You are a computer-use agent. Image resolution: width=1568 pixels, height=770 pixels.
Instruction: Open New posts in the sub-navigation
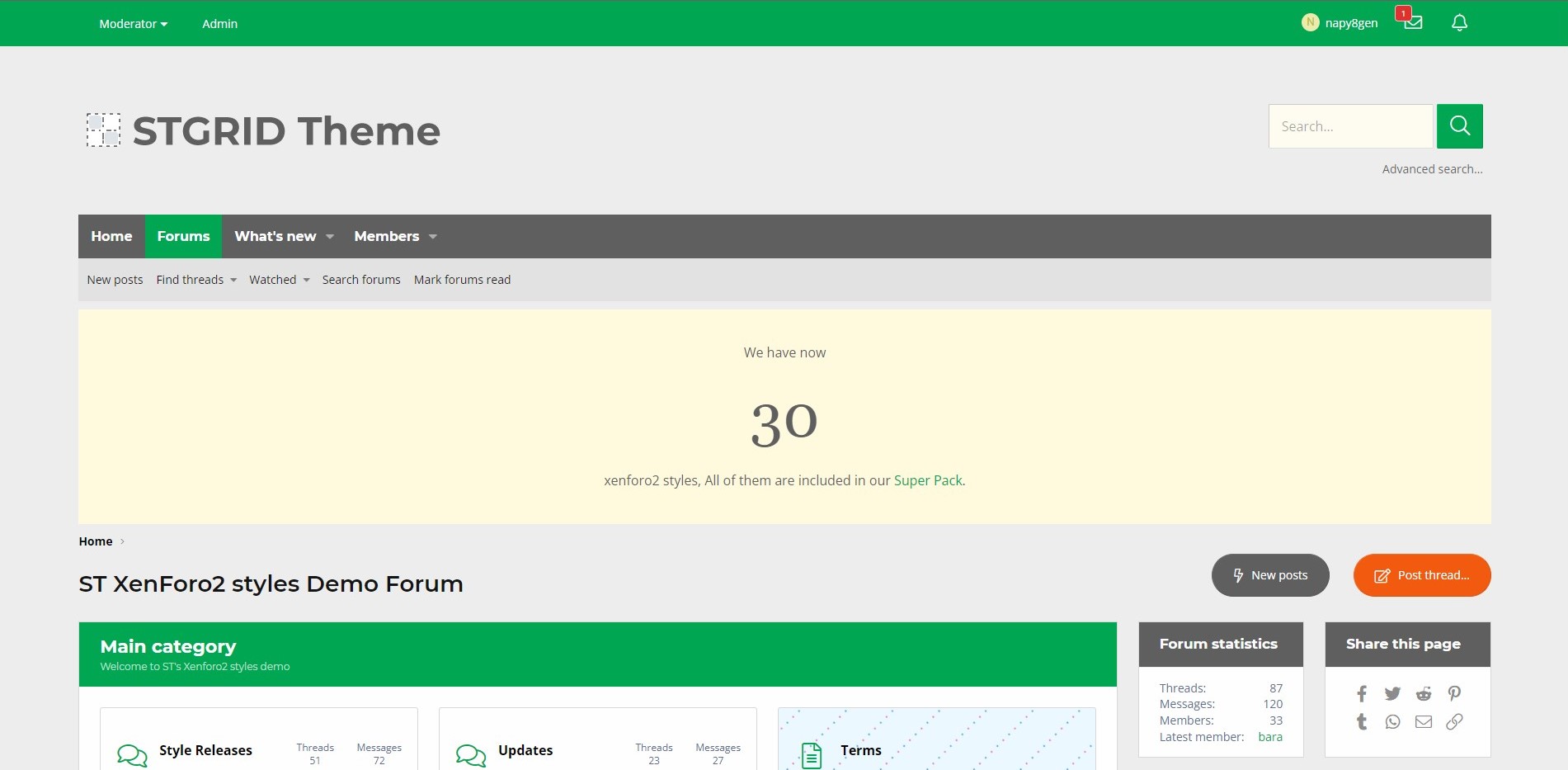[115, 280]
